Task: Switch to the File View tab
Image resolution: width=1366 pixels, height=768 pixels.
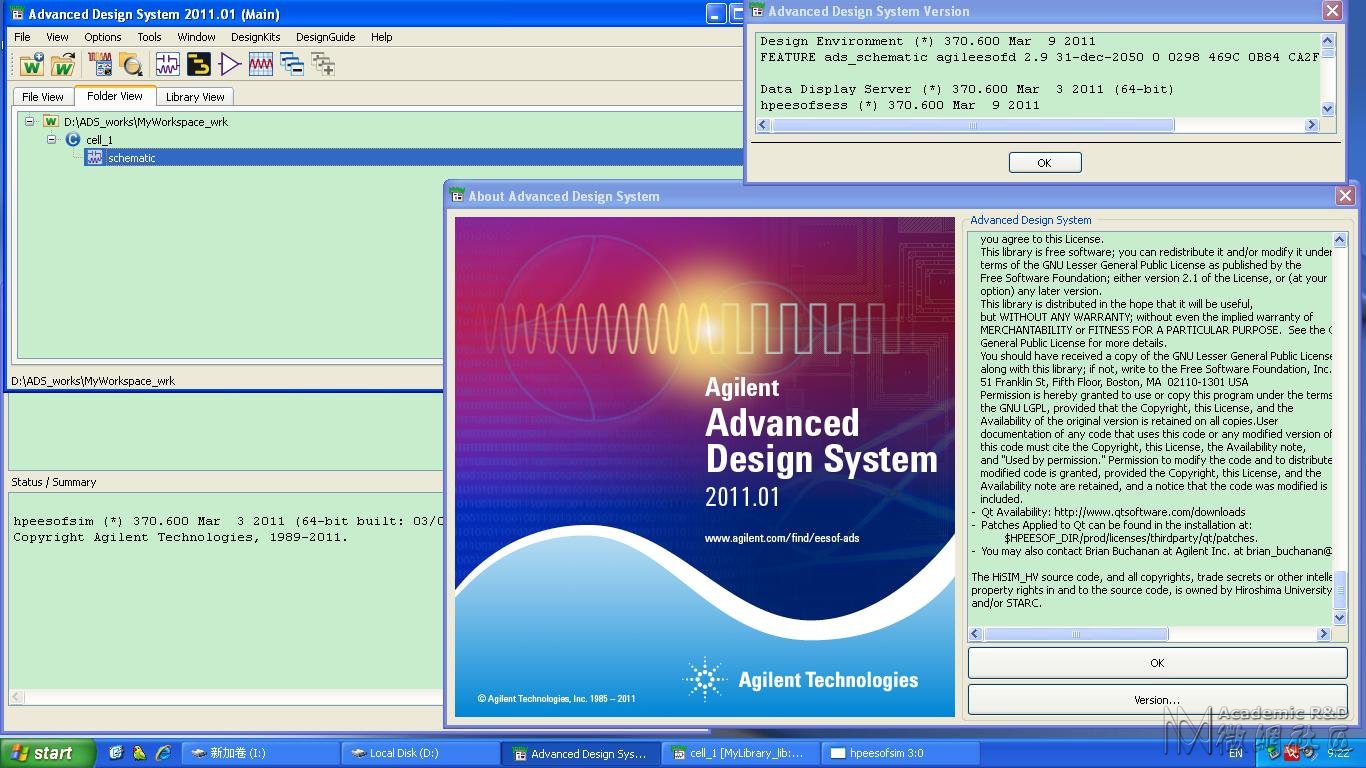Action: [43, 97]
